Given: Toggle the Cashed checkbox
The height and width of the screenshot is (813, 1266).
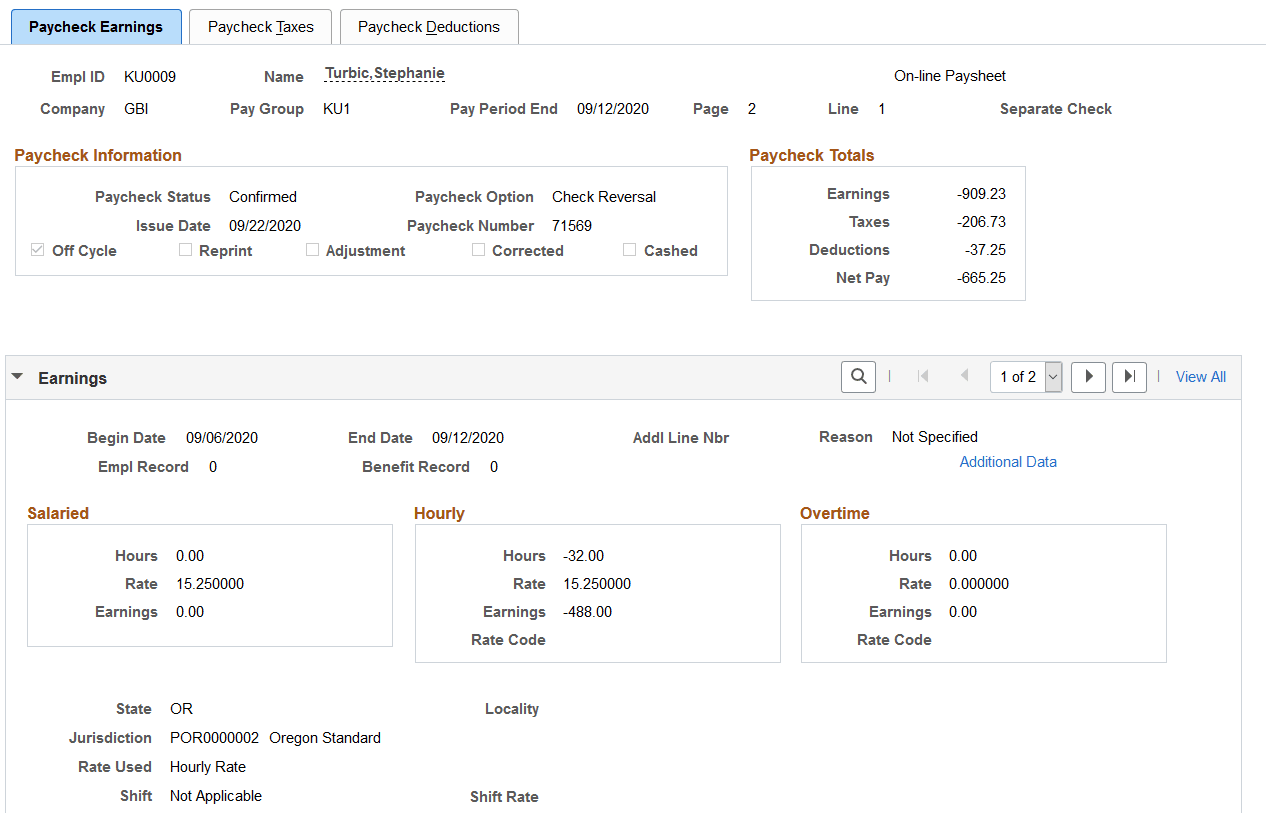Looking at the screenshot, I should click(629, 250).
